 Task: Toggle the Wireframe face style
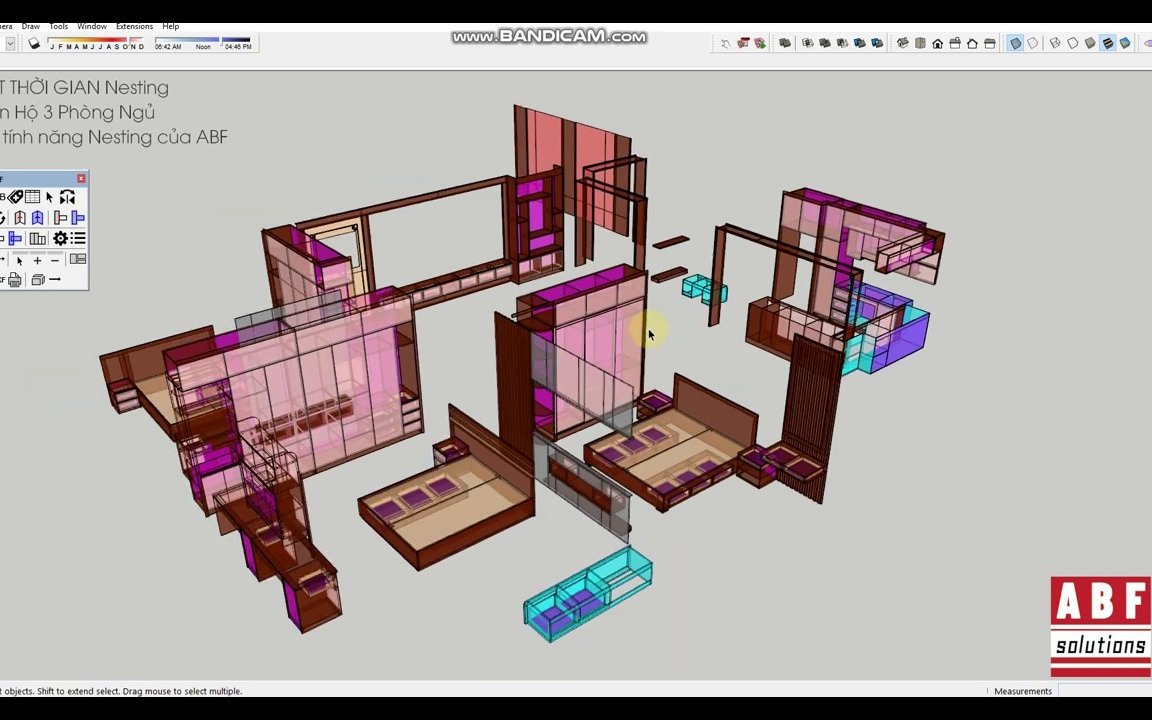coord(1053,43)
